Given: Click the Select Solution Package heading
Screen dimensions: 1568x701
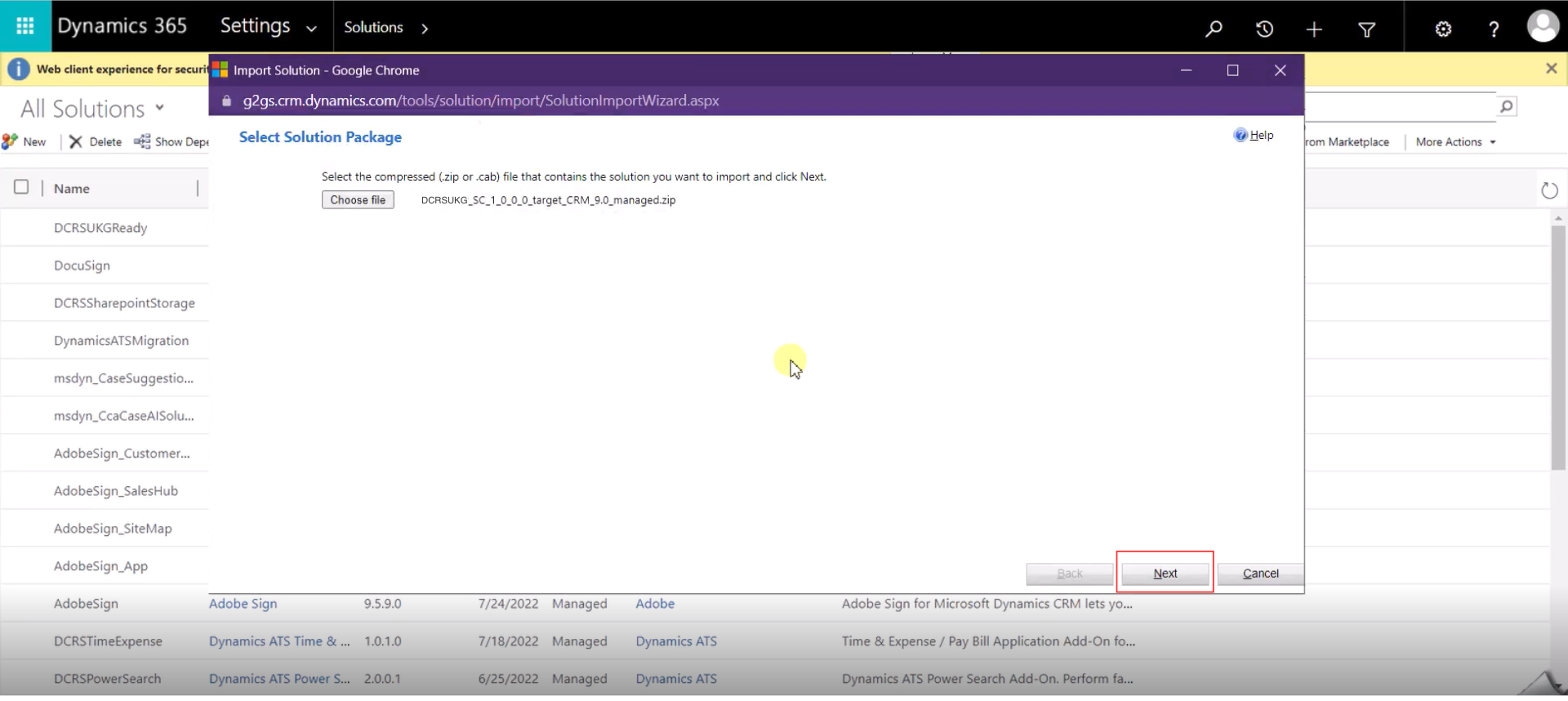Looking at the screenshot, I should 320,137.
